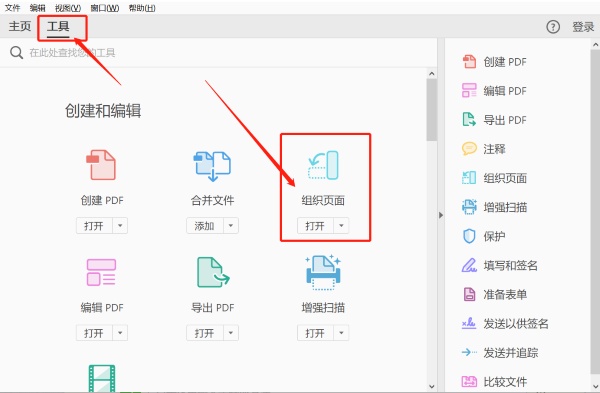600x393 pixels.
Task: Click 打开 button under 创建 PDF
Action: pos(94,226)
